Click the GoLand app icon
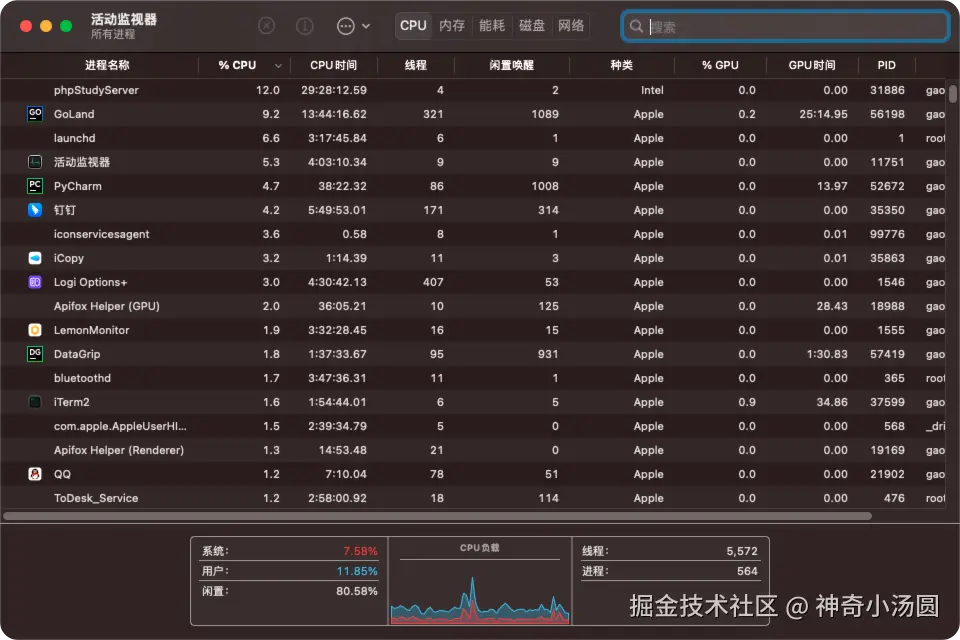 click(35, 114)
